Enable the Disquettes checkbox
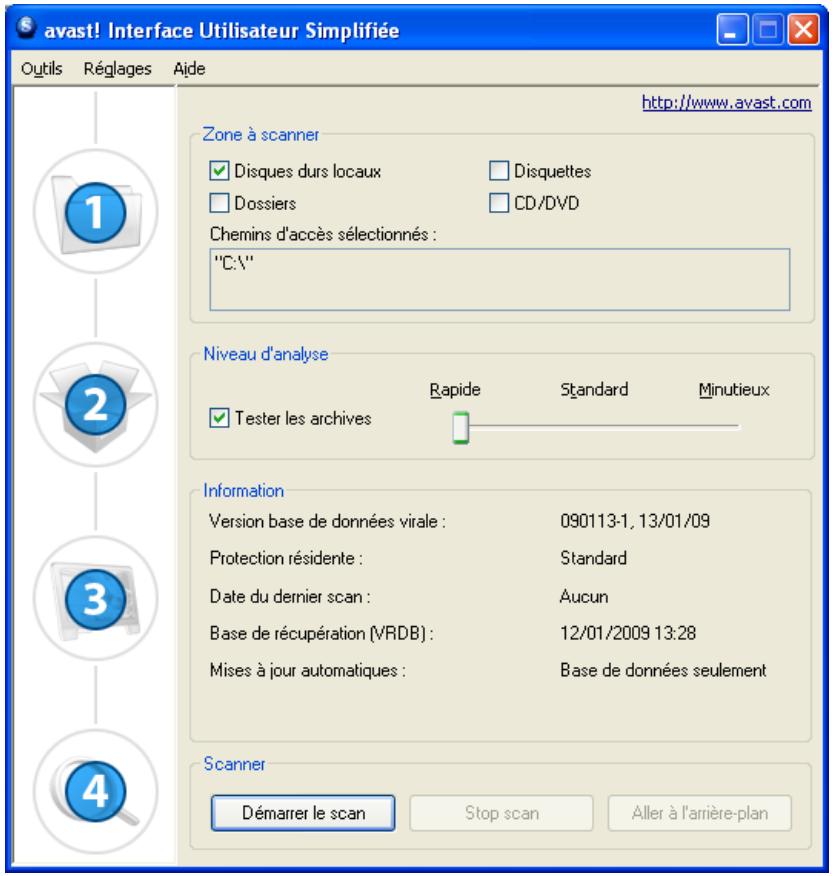The image size is (832, 876). coord(498,170)
